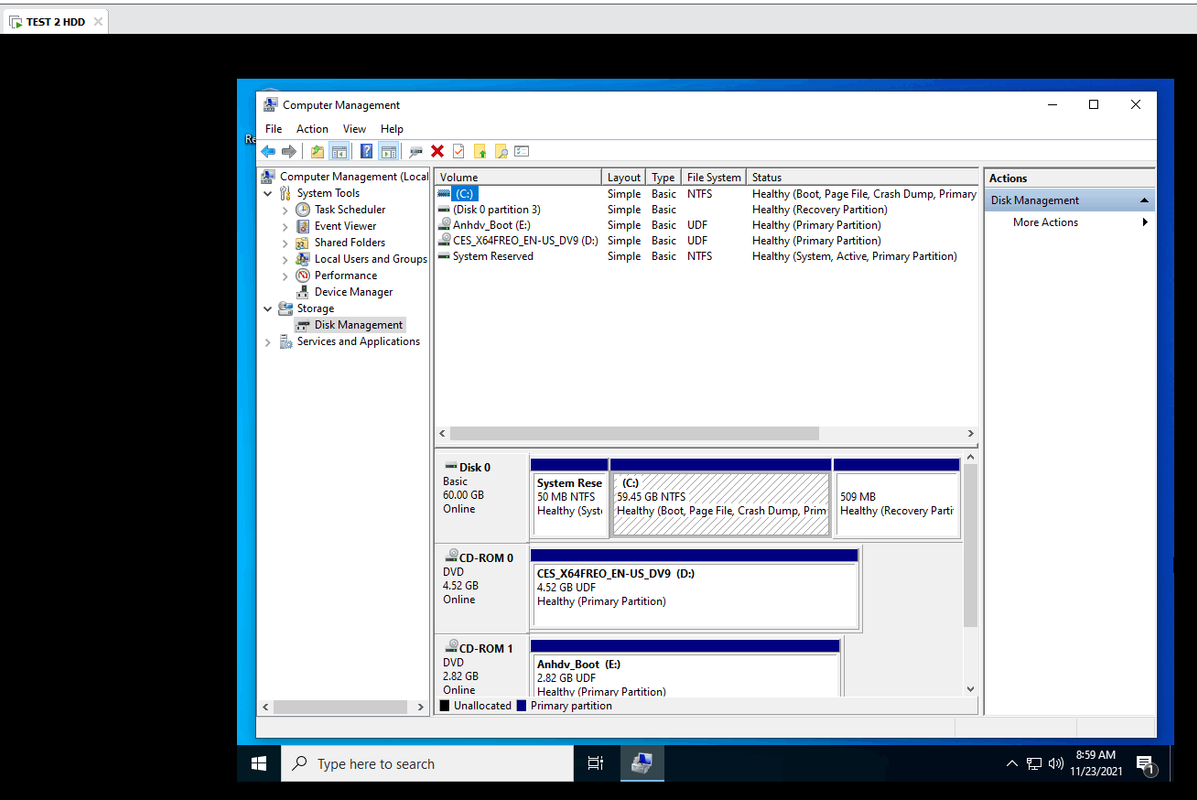
Task: Expand Local Users and Groups node
Action: [285, 260]
